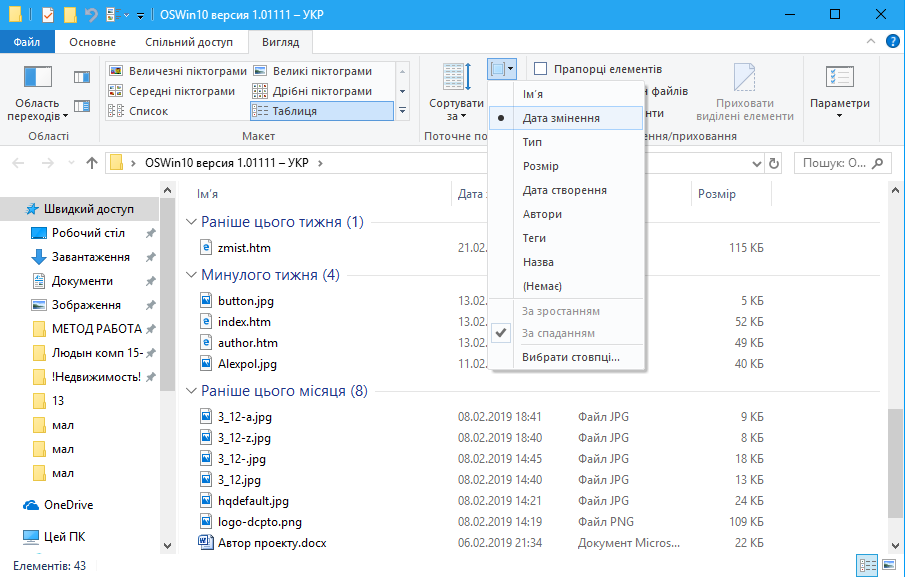
Task: Open the Файл tab
Action: 27,42
